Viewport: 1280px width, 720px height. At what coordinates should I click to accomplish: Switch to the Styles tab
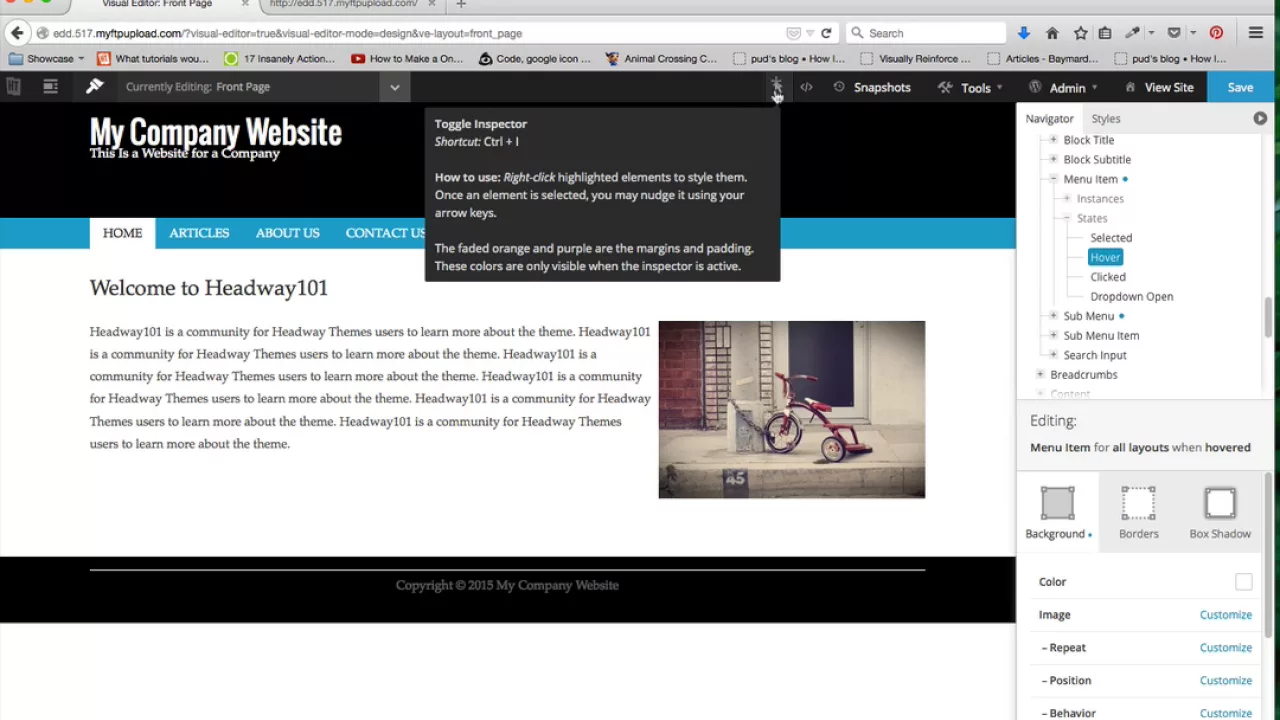tap(1106, 118)
